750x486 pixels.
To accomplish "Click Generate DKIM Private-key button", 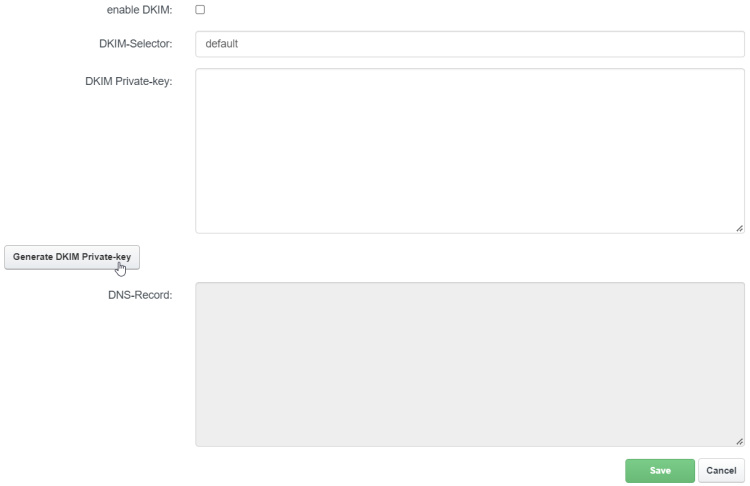I will 72,257.
